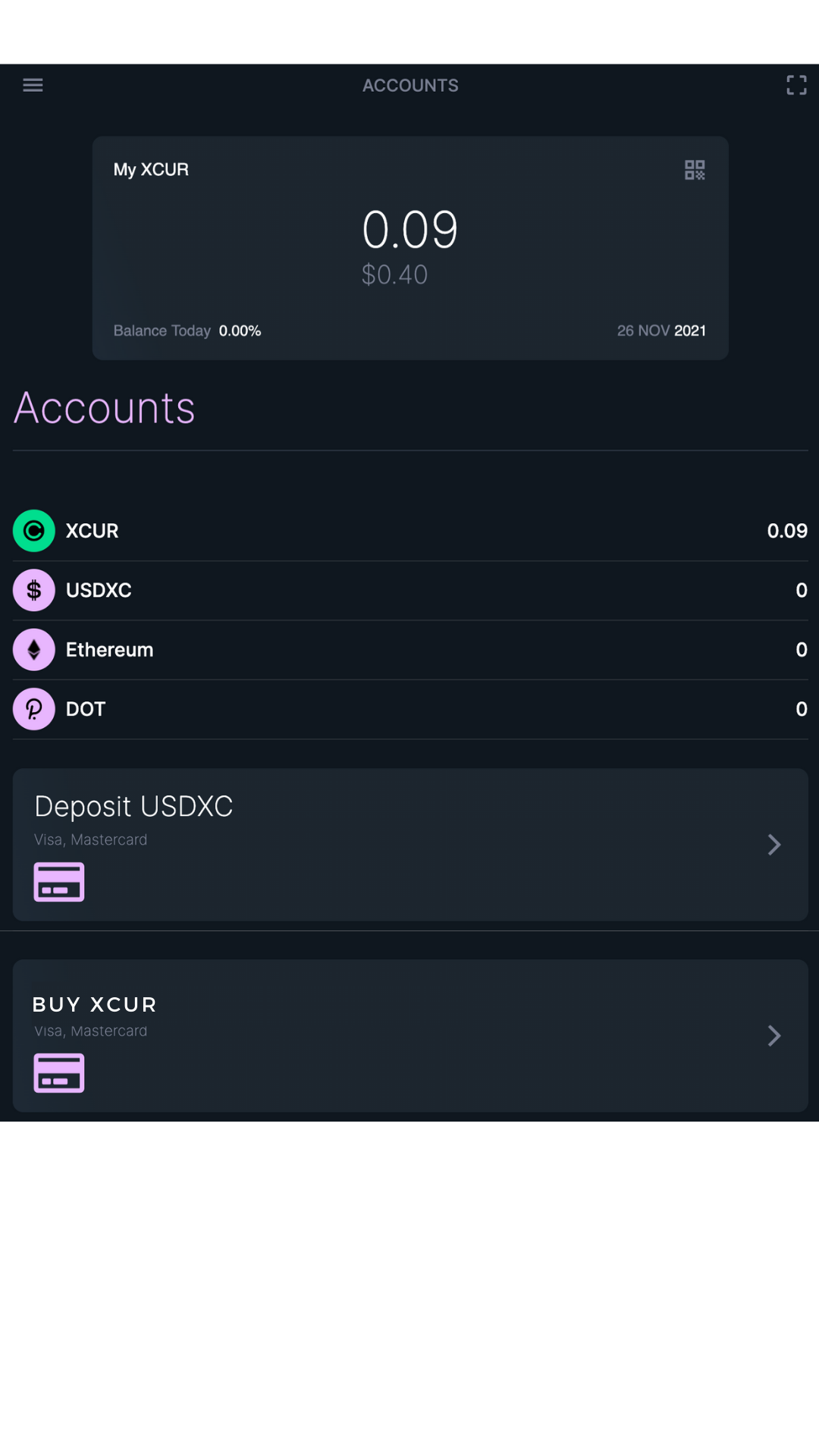Open the Accounts section heading
Viewport: 819px width, 1456px height.
tap(104, 408)
